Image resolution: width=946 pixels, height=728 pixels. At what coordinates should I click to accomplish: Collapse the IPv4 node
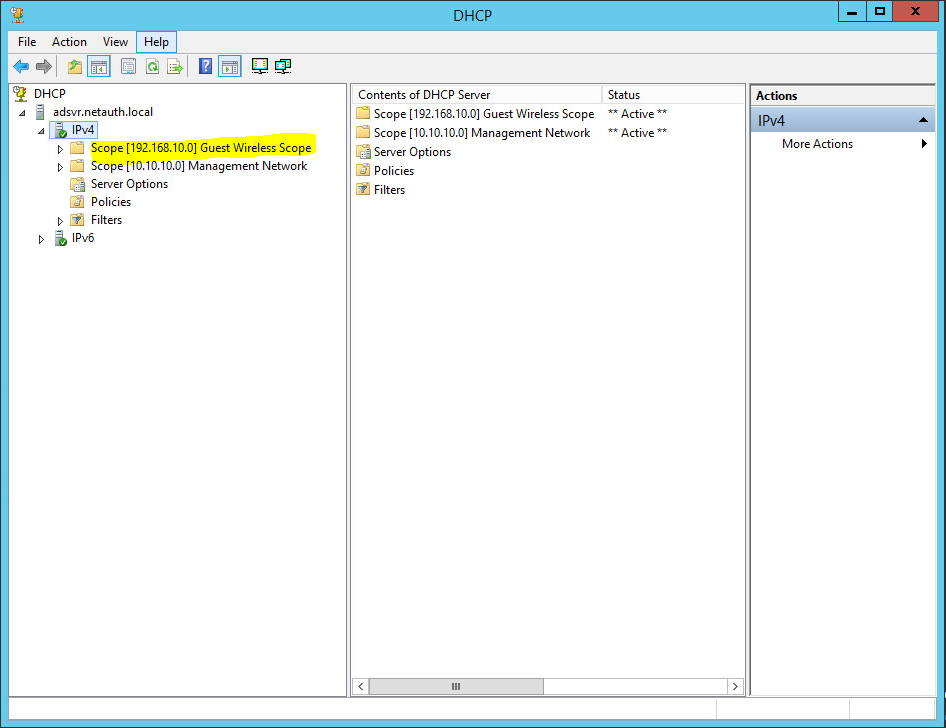[x=41, y=131]
